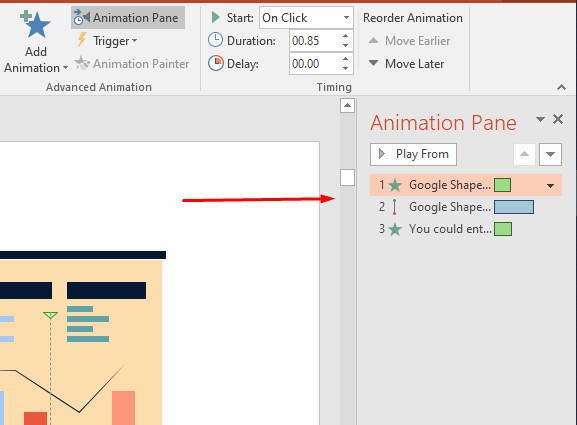Click the Play From button
577x425 pixels.
coord(413,154)
